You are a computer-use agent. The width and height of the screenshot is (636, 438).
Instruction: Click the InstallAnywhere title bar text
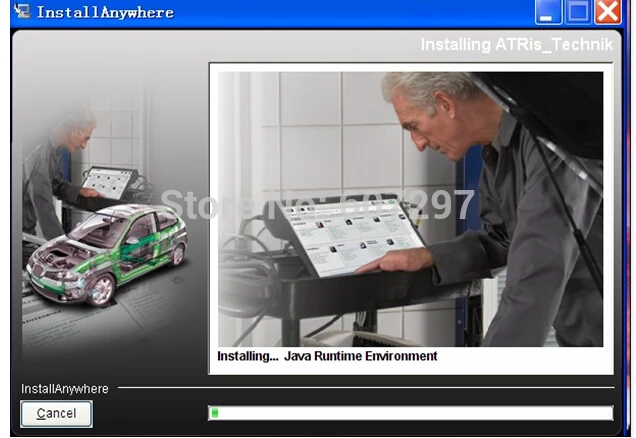105,12
